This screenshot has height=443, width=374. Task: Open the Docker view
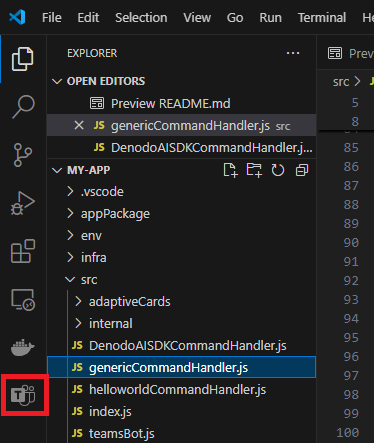click(23, 347)
